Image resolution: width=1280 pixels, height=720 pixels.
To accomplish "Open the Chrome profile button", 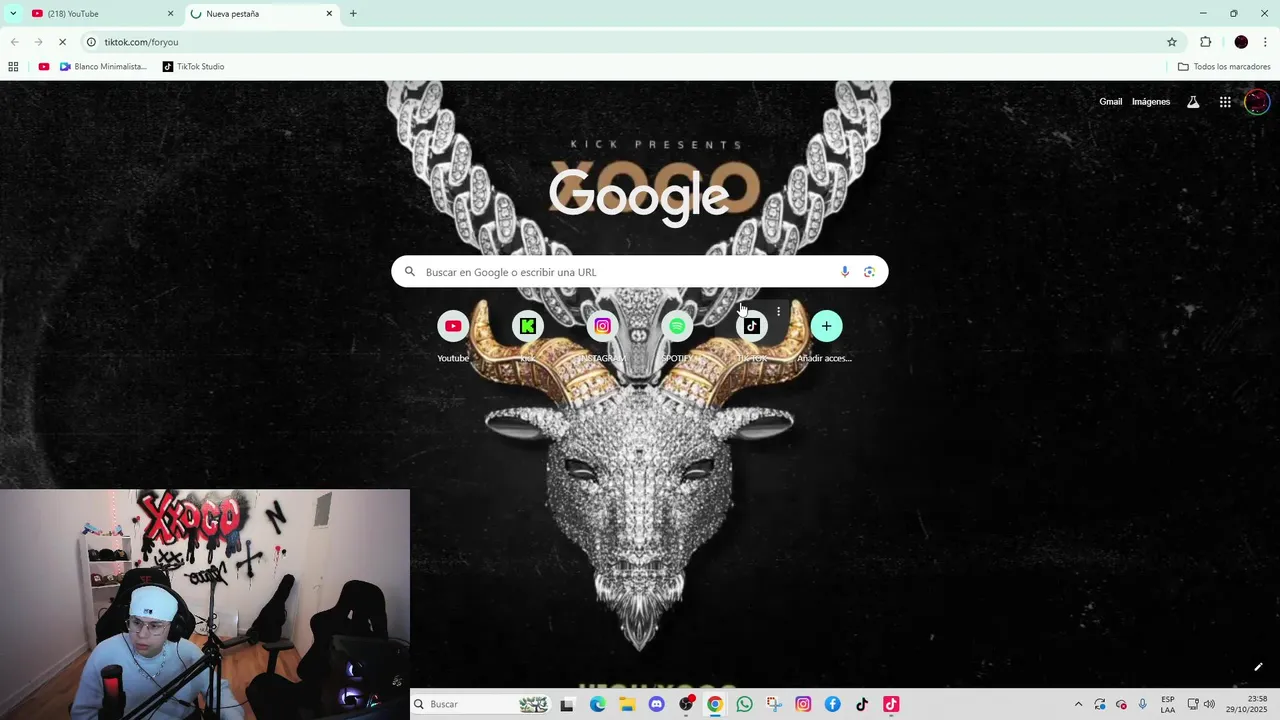I will coord(1241,42).
